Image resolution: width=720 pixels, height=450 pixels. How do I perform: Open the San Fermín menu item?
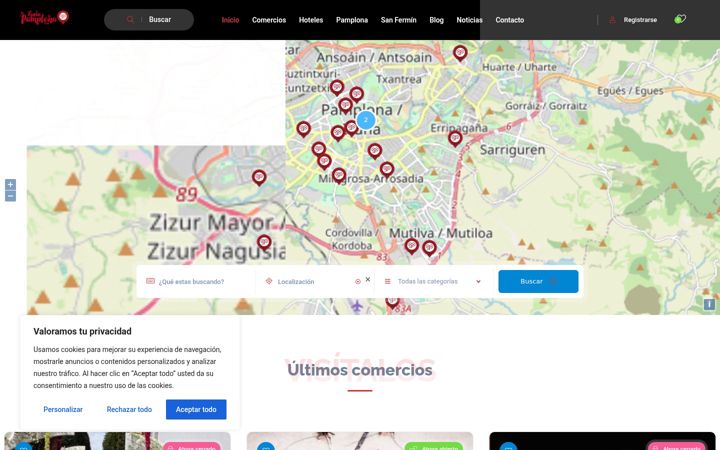(x=399, y=20)
